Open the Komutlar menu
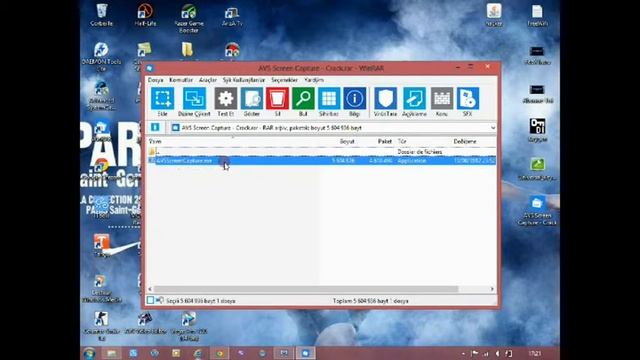 181,80
